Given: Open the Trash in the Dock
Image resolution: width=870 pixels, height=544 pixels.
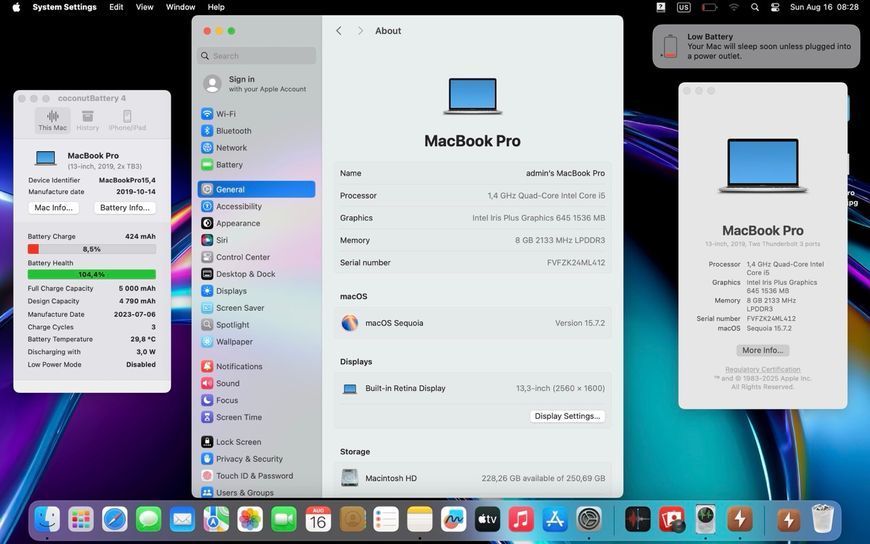Looking at the screenshot, I should [822, 520].
